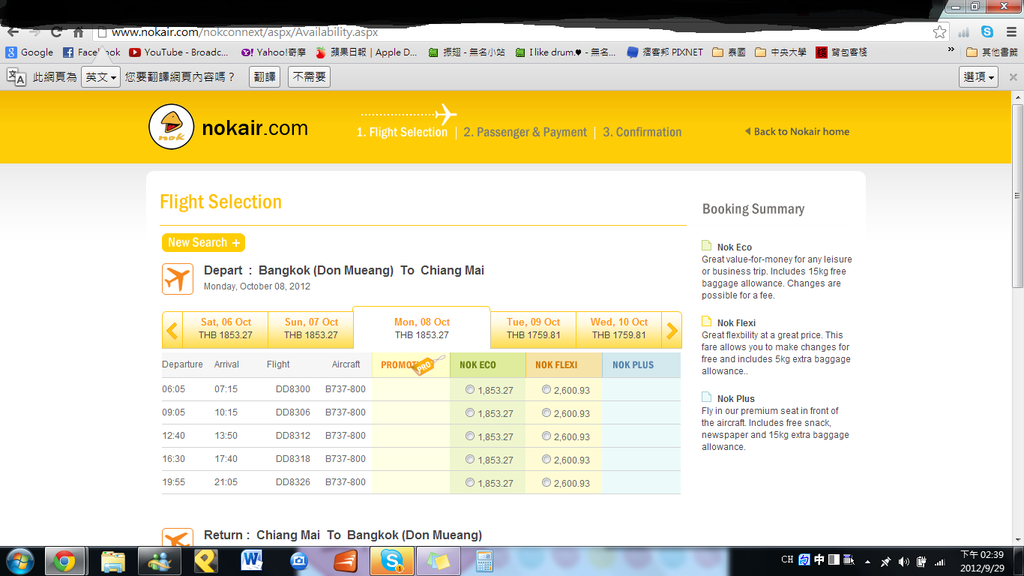Show hidden tray icons arrow
Image resolution: width=1024 pixels, height=576 pixels.
coord(867,562)
